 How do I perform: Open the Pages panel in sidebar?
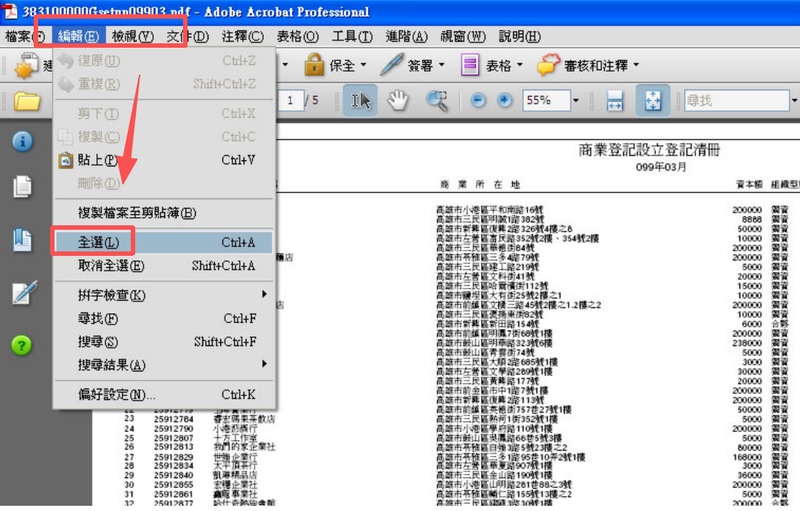pos(22,186)
